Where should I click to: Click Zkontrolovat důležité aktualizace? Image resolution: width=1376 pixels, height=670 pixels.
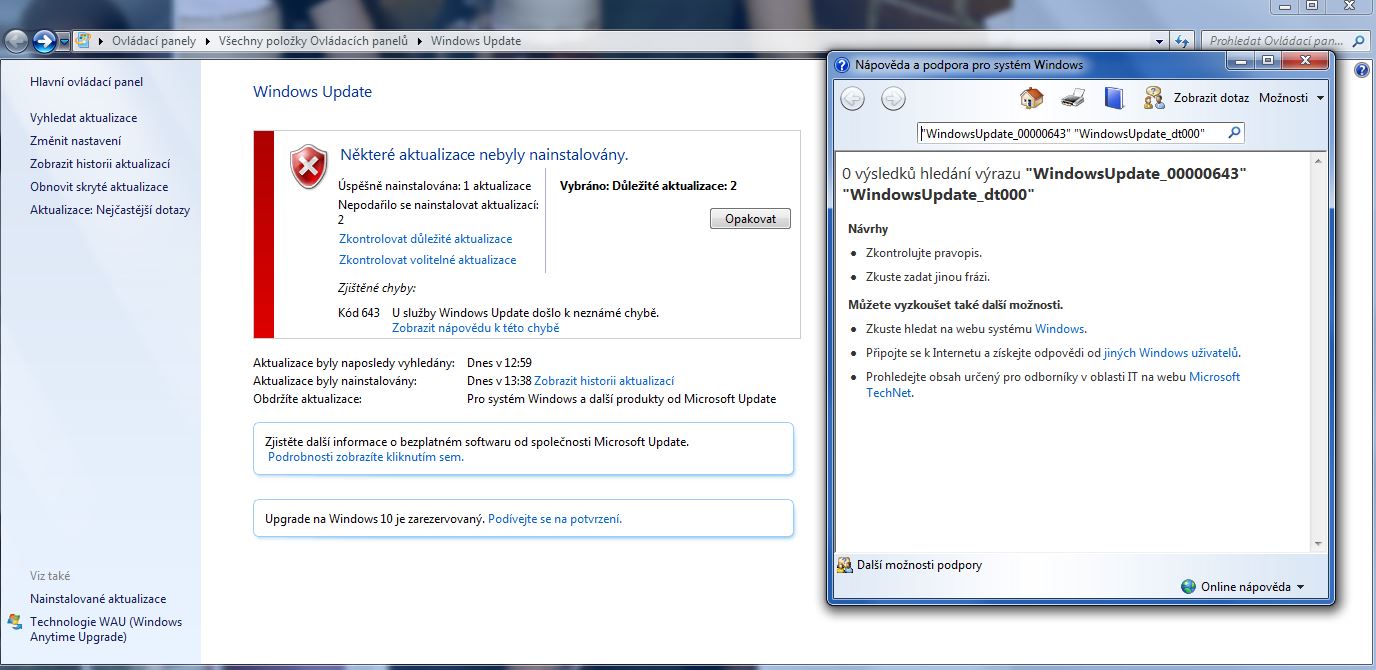point(425,239)
